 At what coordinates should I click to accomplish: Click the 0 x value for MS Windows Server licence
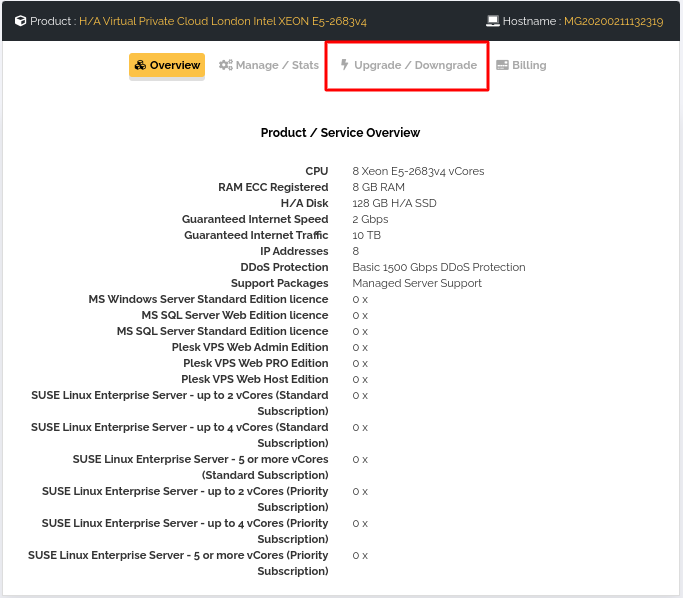coord(360,300)
